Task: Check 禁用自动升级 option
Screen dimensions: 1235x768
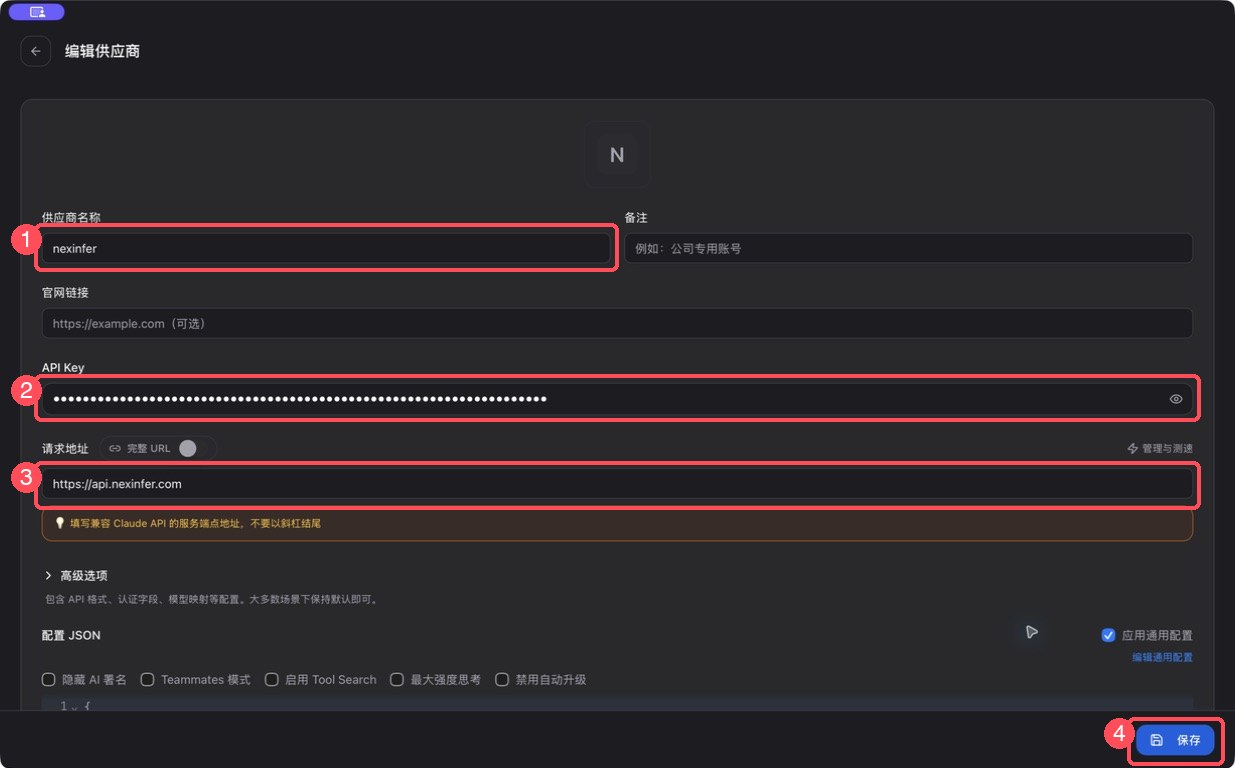Action: tap(502, 679)
